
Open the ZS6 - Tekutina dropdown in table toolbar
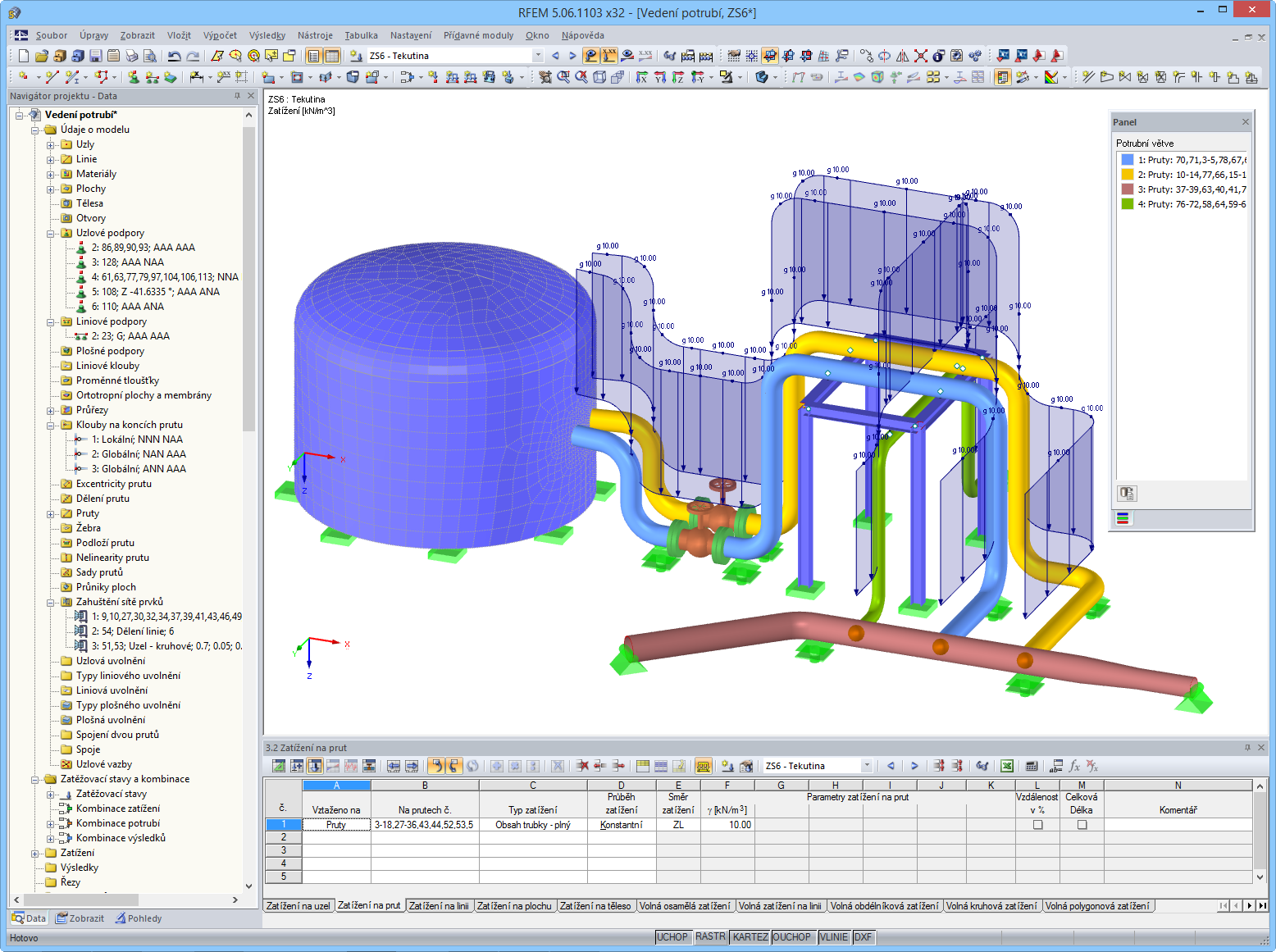tap(867, 766)
